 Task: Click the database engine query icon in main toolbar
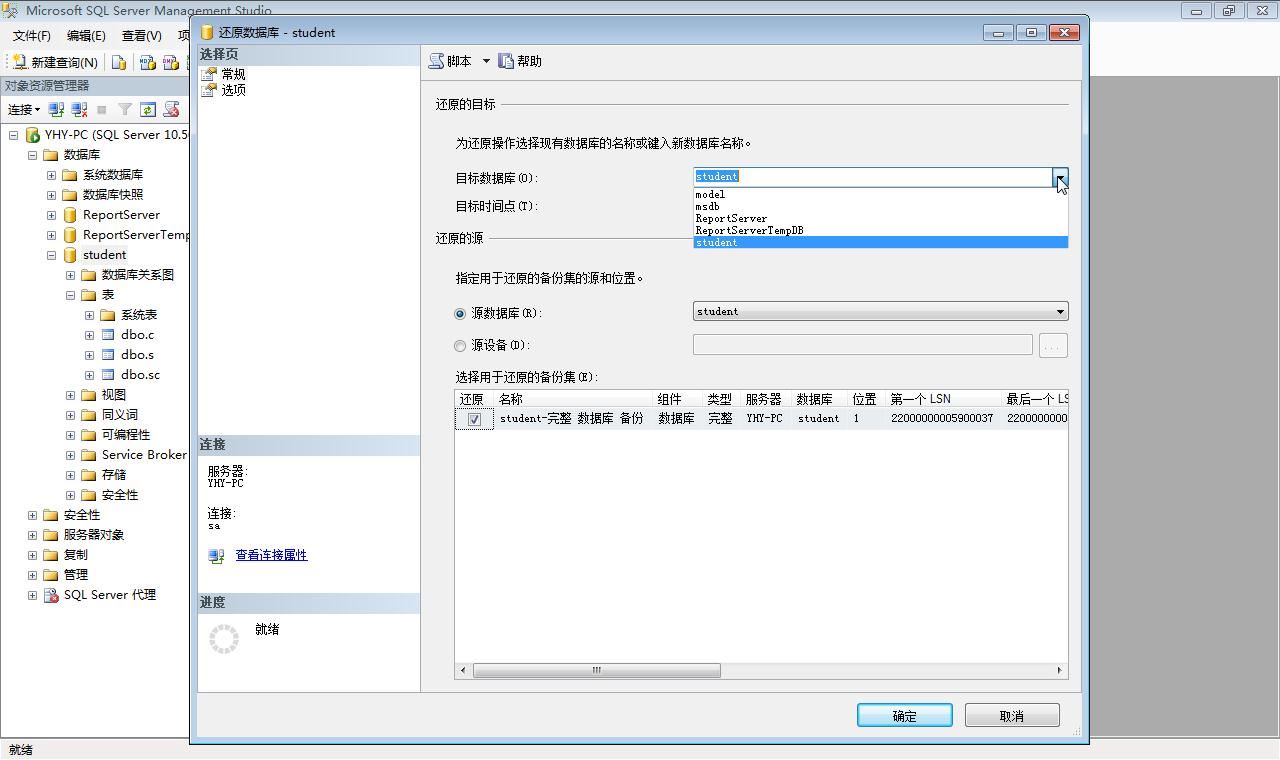(119, 62)
